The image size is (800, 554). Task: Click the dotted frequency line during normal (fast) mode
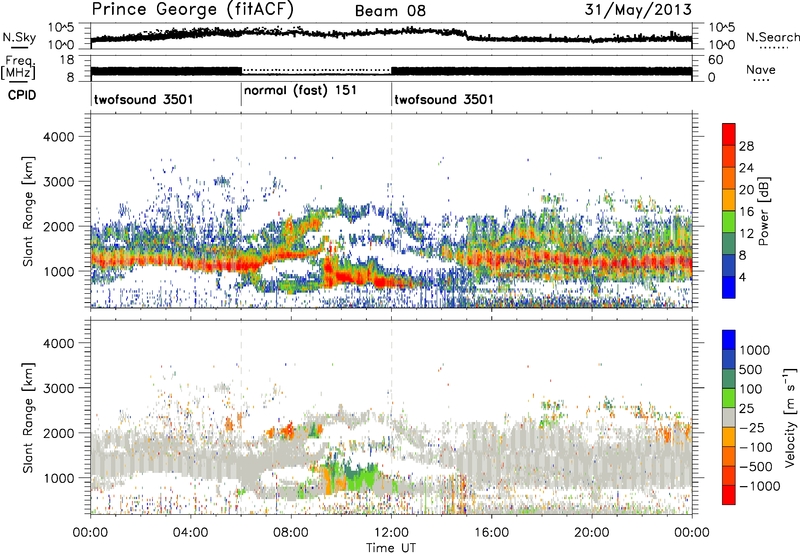(x=316, y=70)
